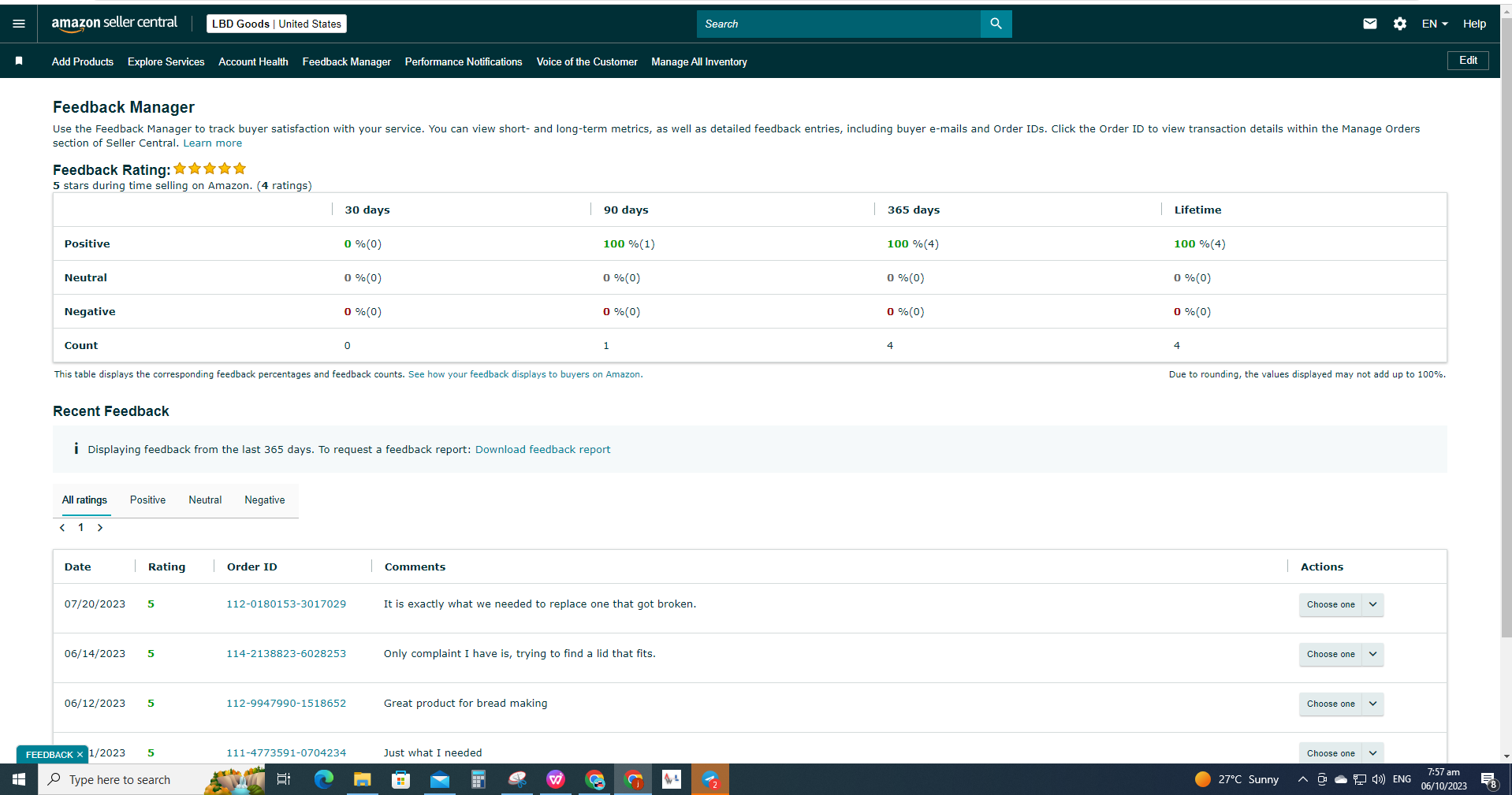Open Microsoft Store from taskbar

pyautogui.click(x=400, y=779)
